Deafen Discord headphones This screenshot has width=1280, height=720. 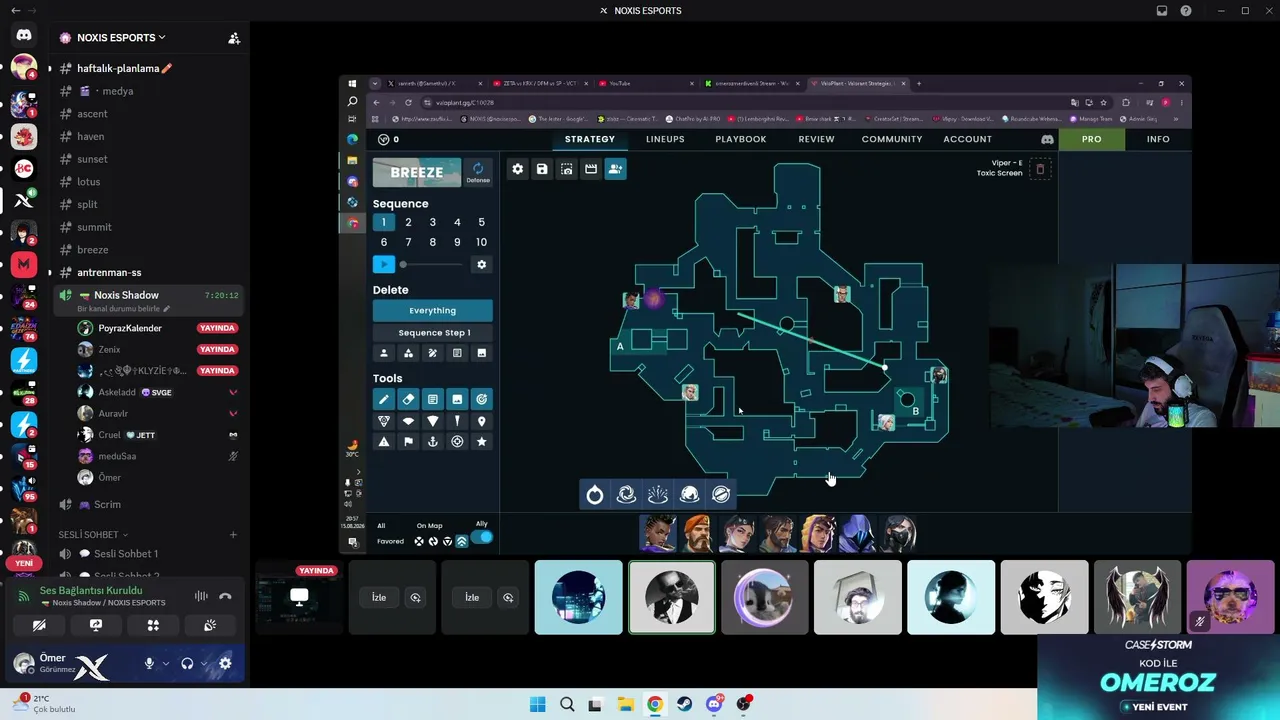pos(187,663)
